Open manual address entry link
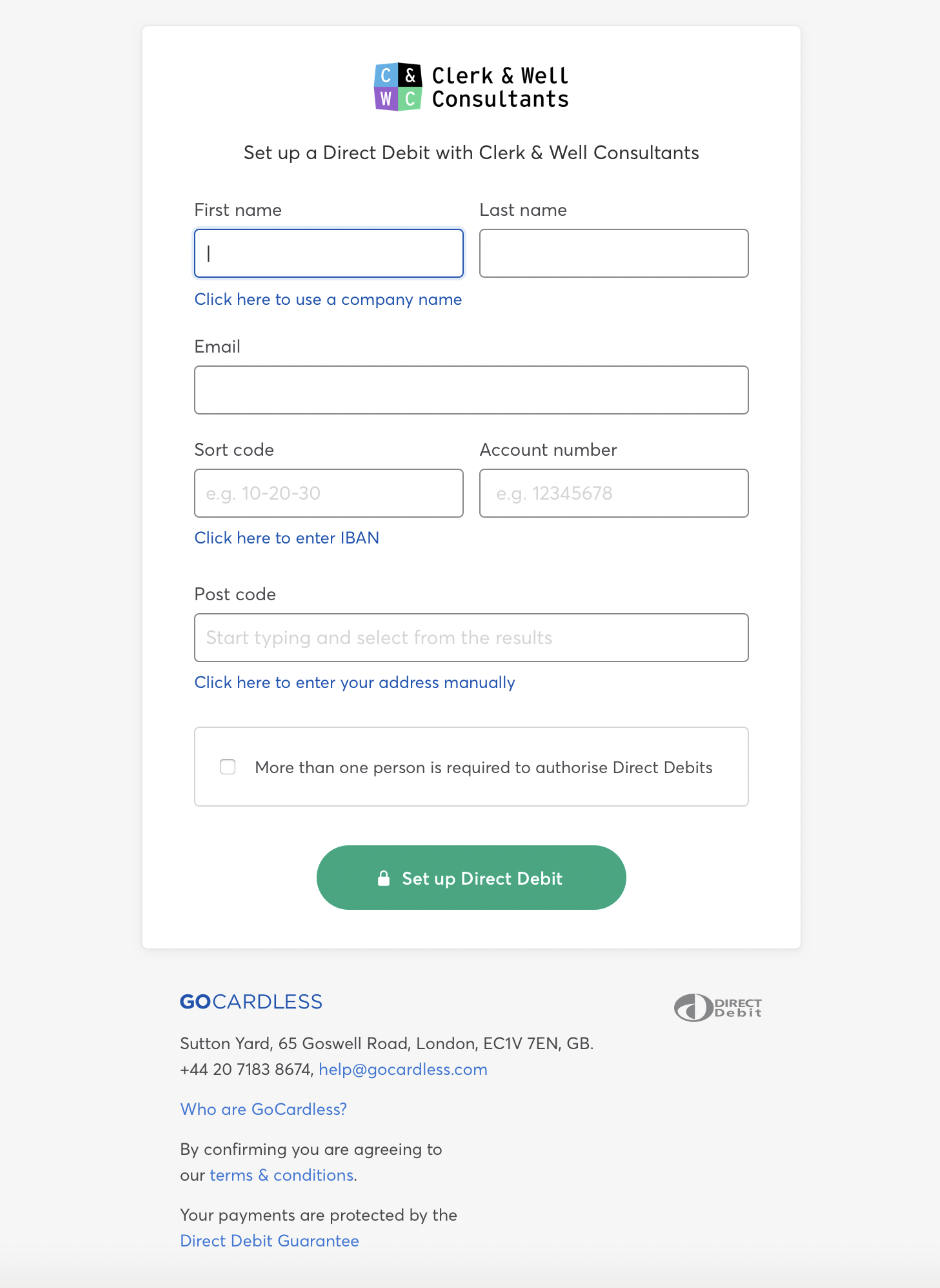The height and width of the screenshot is (1288, 940). [355, 682]
